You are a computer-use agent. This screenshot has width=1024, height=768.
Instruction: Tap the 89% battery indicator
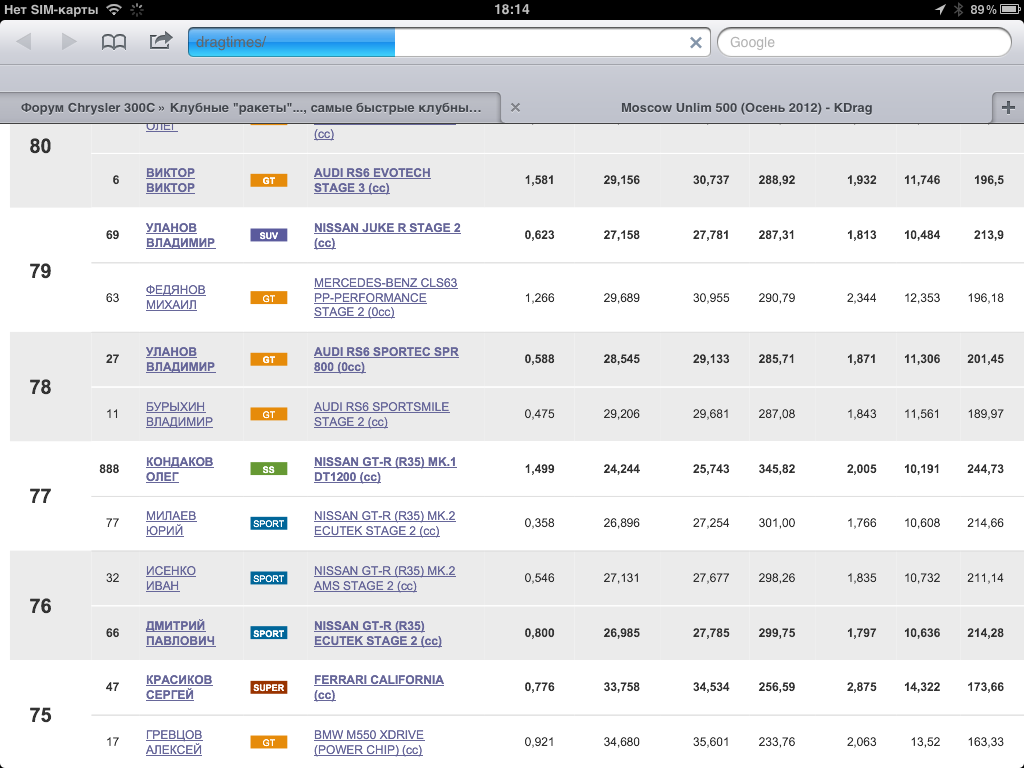(x=995, y=9)
